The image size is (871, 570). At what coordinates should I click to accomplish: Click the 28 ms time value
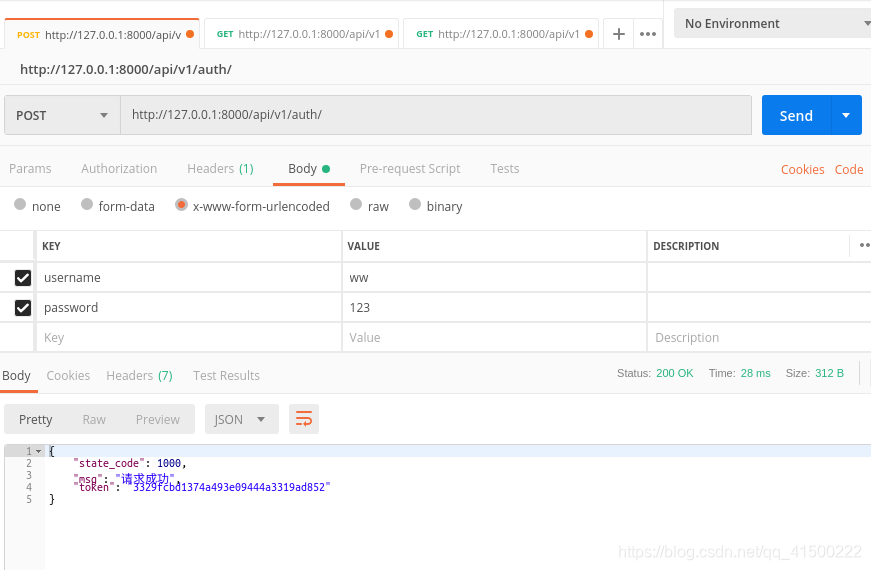[755, 373]
